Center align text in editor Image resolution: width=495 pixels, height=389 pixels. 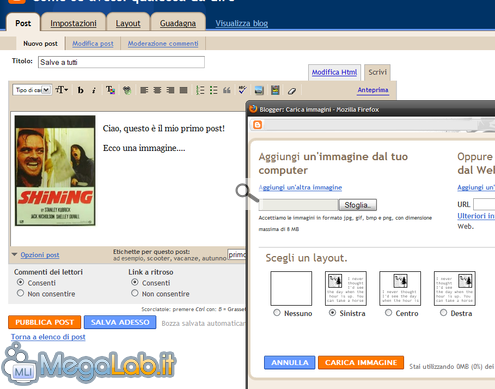(157, 90)
